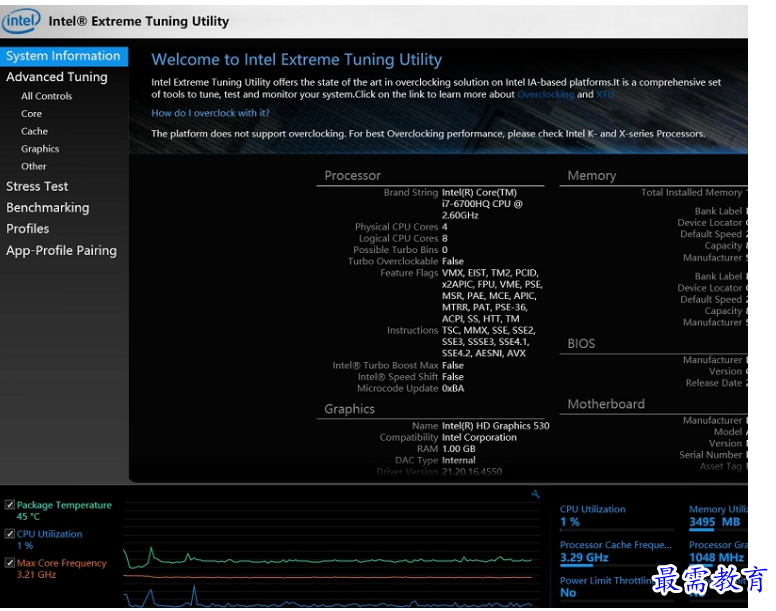Click Graphics RAM '1.00 GB' value
The height and width of the screenshot is (611, 776).
click(458, 449)
